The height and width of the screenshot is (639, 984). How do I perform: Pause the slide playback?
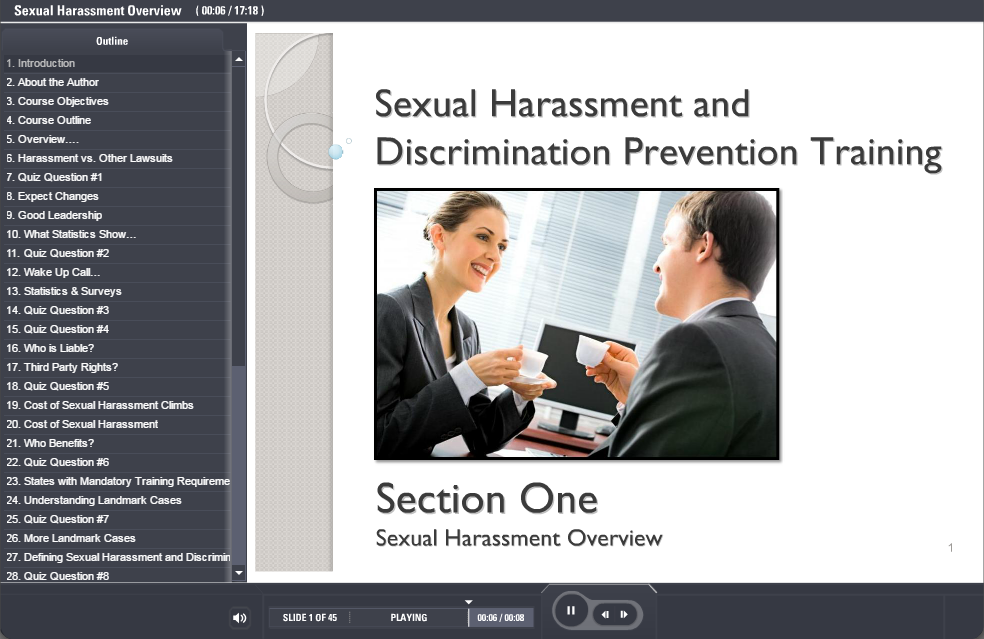pos(571,611)
